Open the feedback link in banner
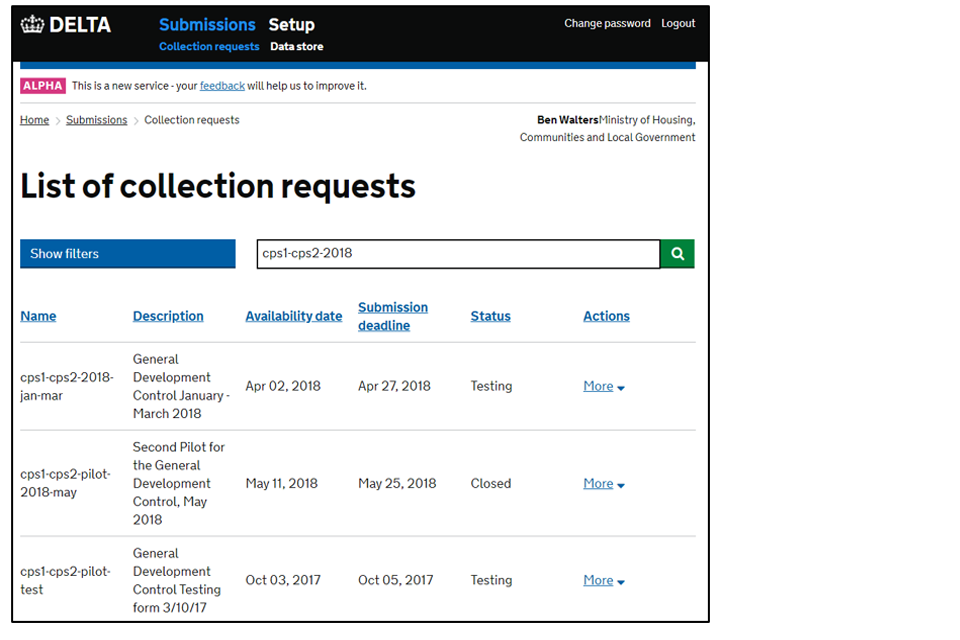Viewport: 960px width, 640px height. (x=222, y=86)
